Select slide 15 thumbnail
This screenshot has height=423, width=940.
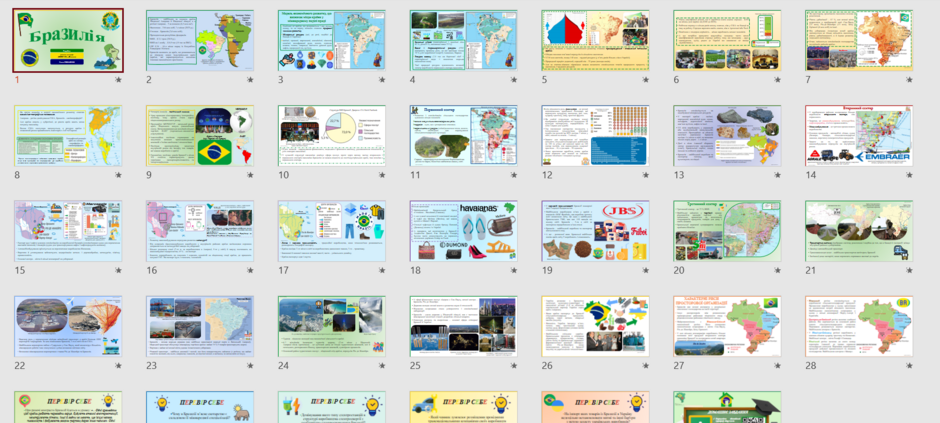(68, 231)
